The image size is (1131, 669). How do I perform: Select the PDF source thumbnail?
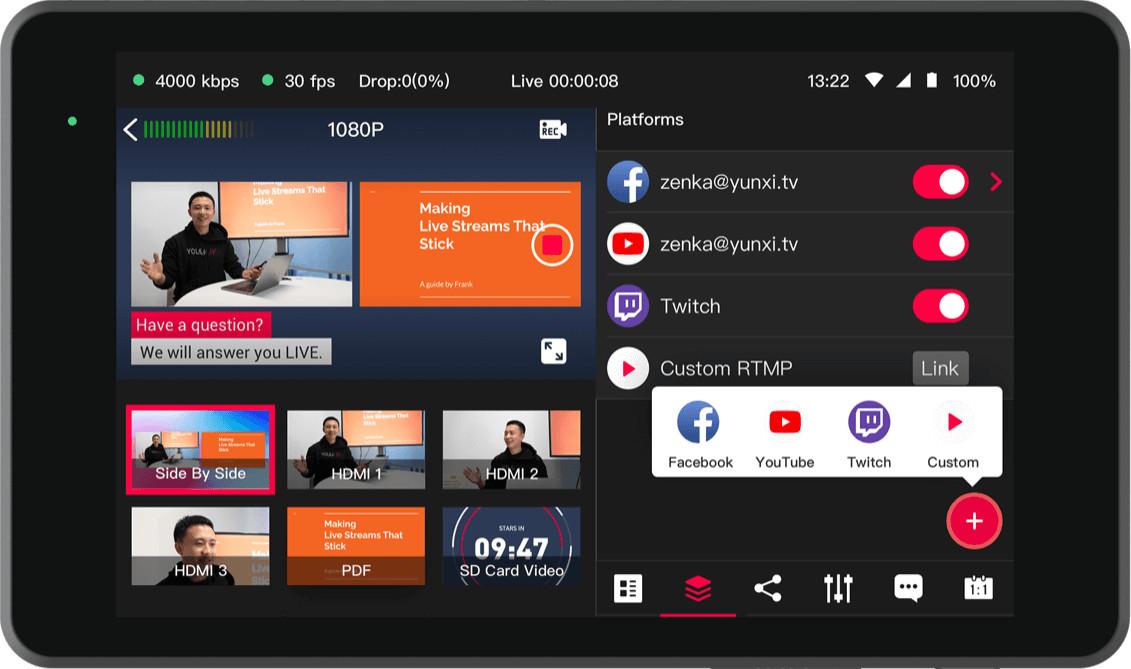pos(356,546)
